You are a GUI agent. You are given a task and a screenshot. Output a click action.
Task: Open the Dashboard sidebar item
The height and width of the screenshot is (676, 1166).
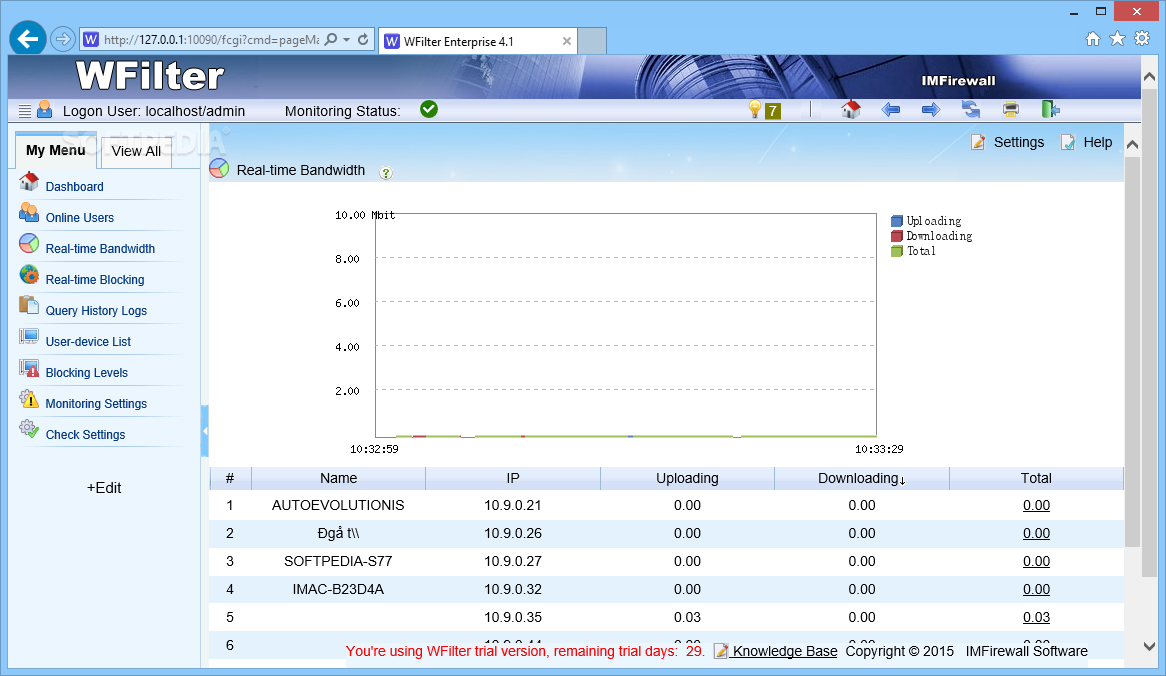coord(74,187)
